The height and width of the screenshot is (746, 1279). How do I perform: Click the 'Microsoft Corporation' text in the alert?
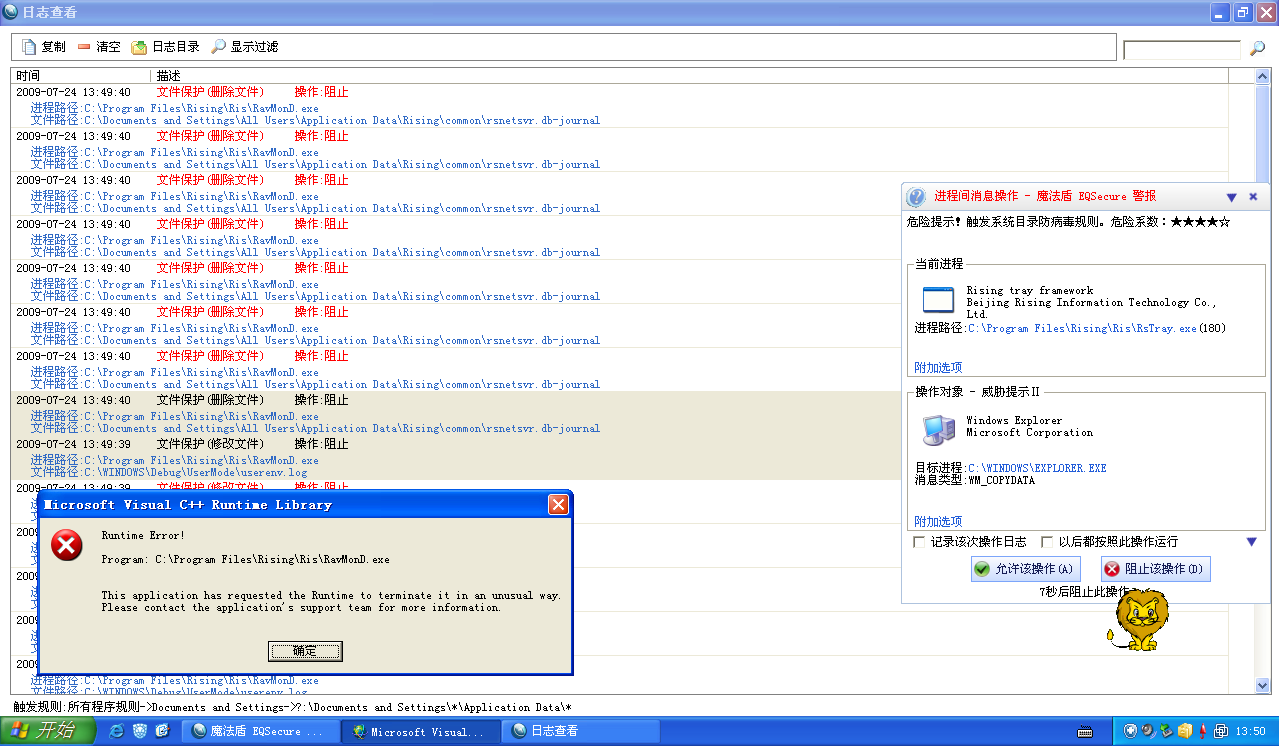[x=1030, y=433]
